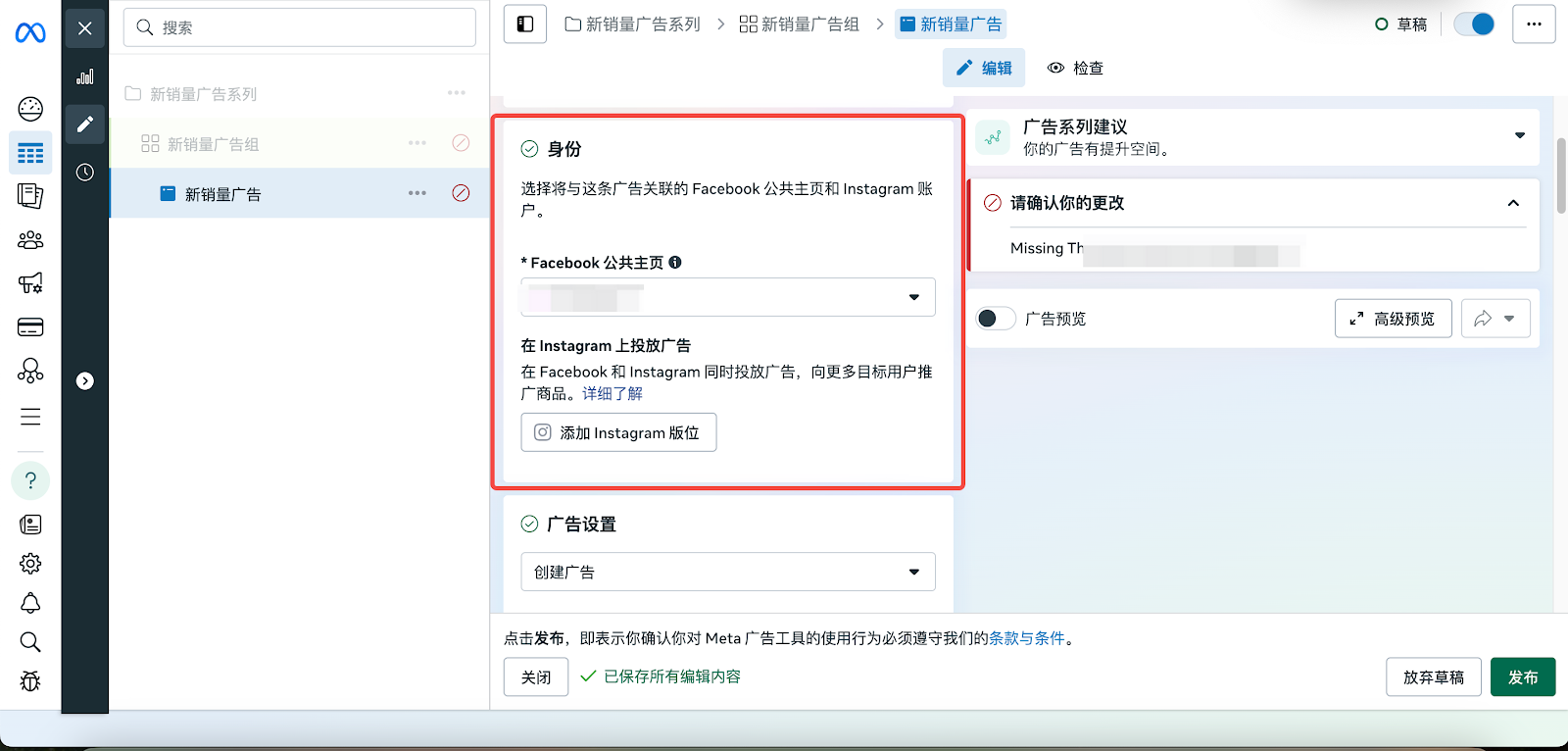
Task: Click error status icon on 新销量广告组 row
Action: [x=461, y=143]
